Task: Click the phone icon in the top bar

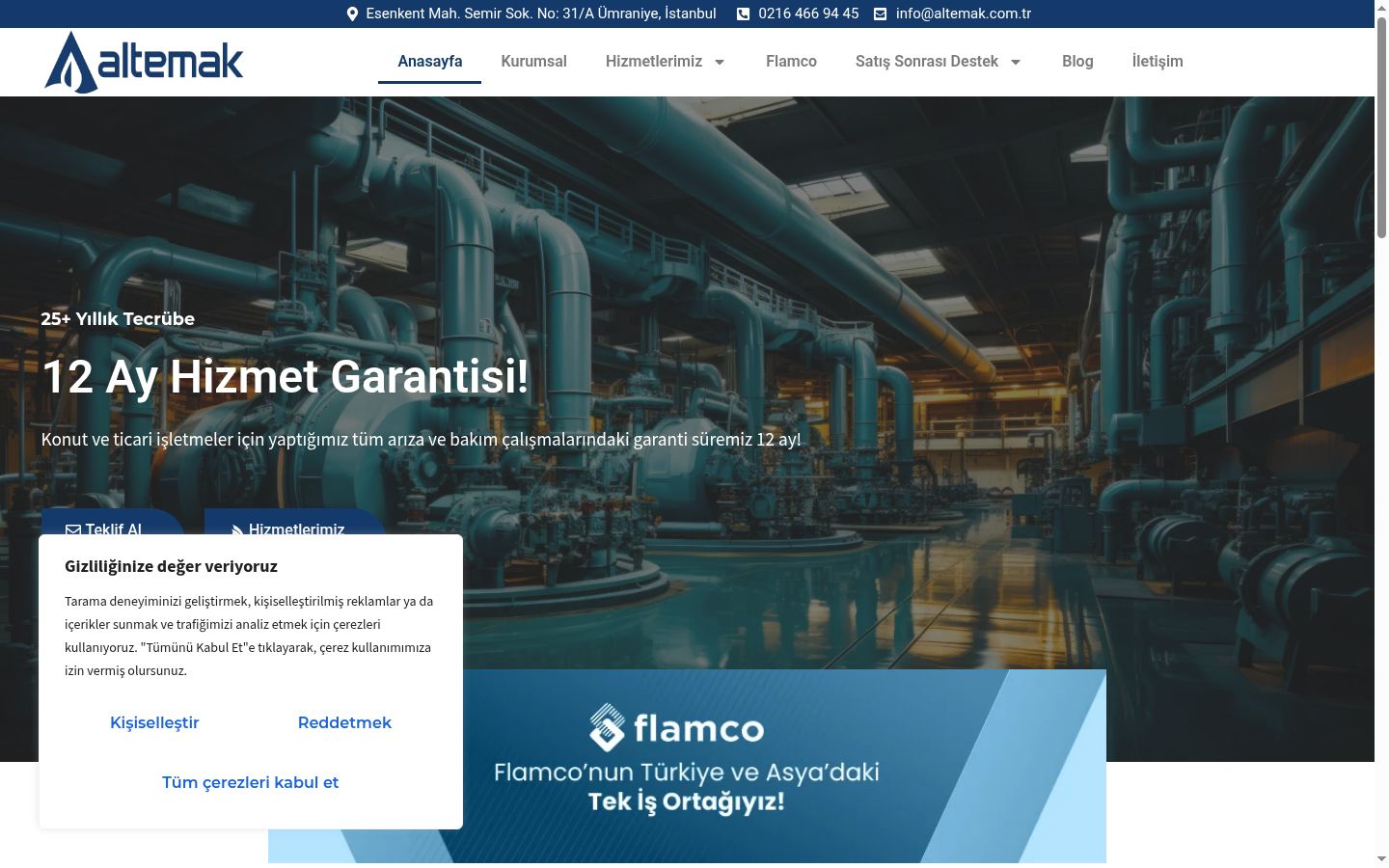Action: (743, 14)
